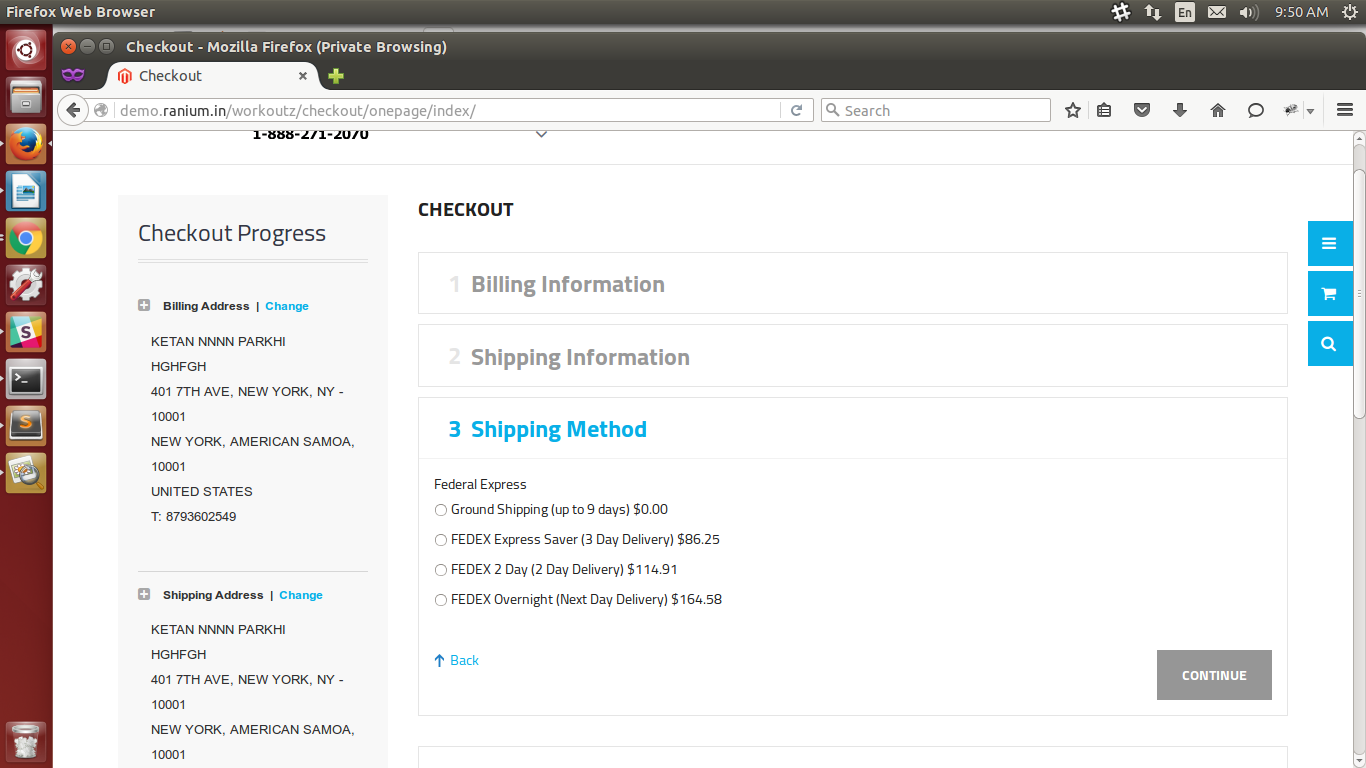1366x768 pixels.
Task: Open Sublime Text from launcher
Action: pos(26,426)
